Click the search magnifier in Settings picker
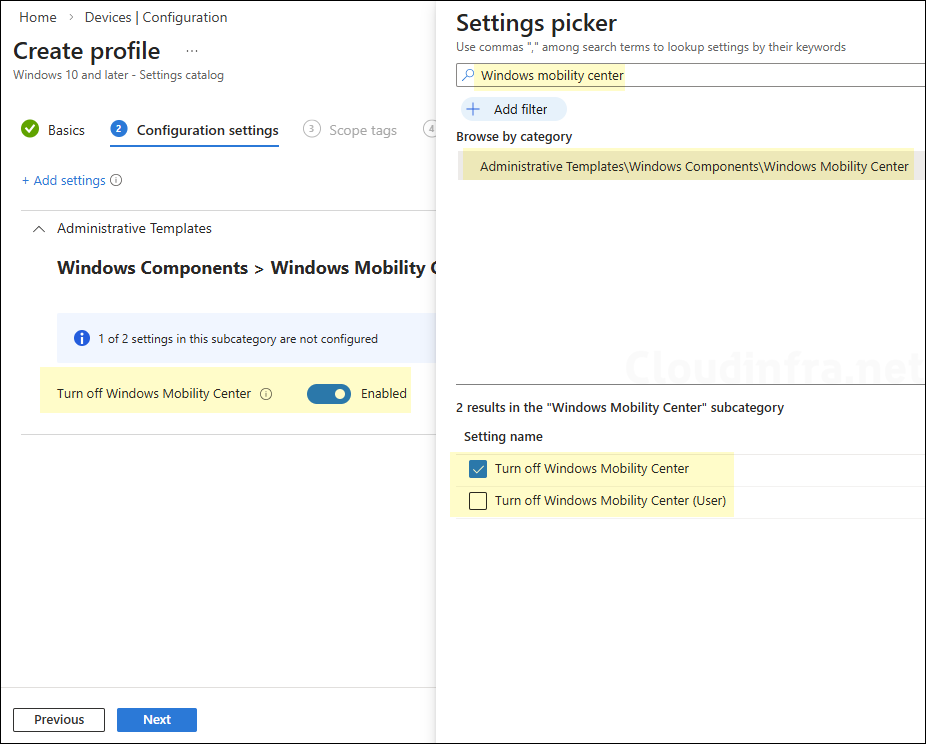Image resolution: width=926 pixels, height=744 pixels. [467, 74]
